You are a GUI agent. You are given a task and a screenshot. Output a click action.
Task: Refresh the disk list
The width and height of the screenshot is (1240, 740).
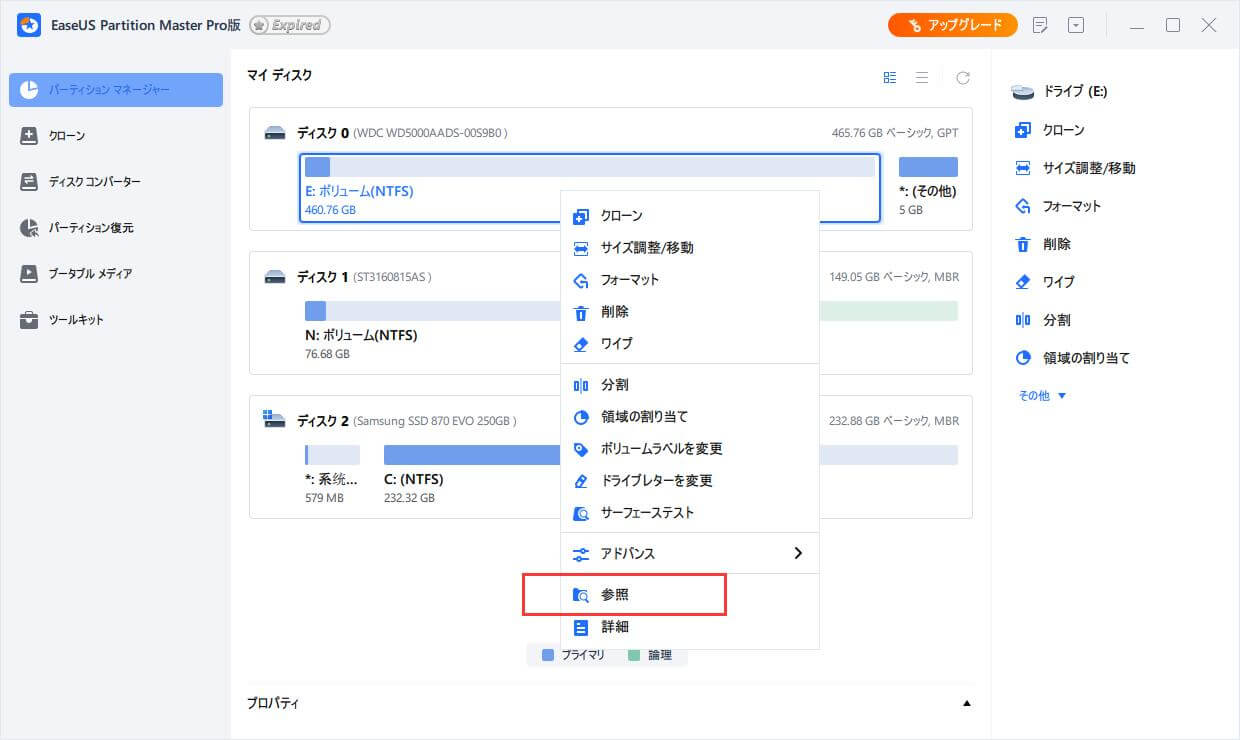(x=962, y=77)
